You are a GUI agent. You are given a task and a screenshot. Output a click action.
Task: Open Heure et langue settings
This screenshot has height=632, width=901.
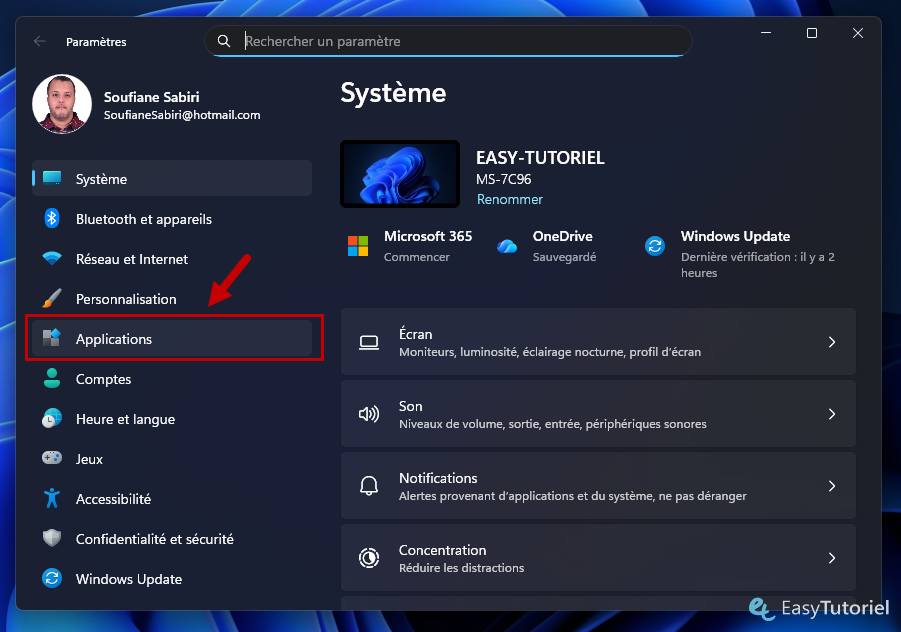pyautogui.click(x=172, y=418)
